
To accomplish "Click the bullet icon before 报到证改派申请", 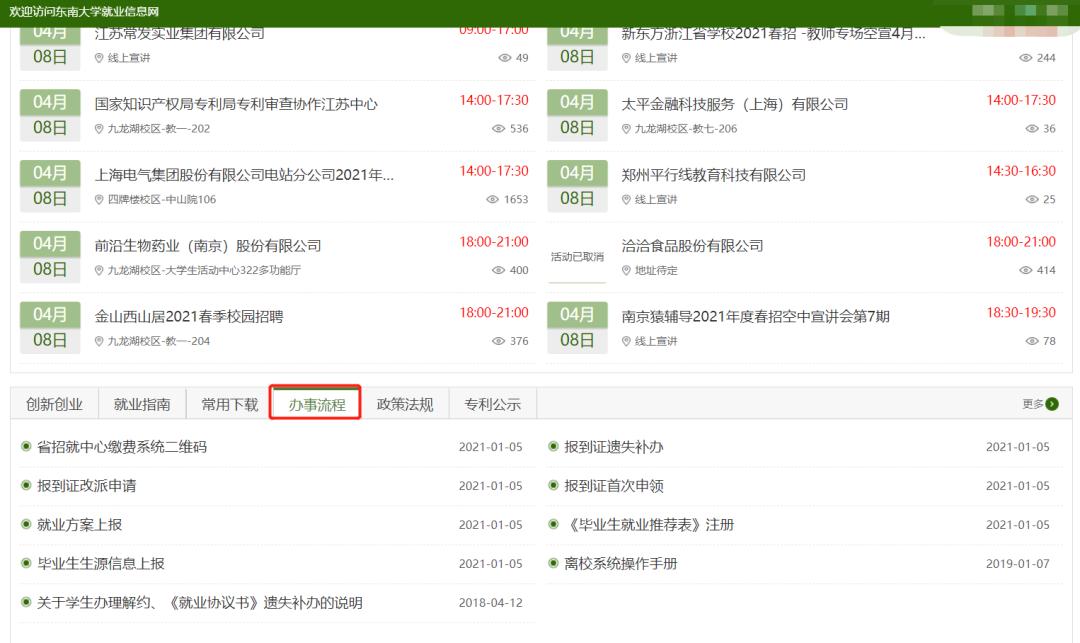I will (26, 485).
